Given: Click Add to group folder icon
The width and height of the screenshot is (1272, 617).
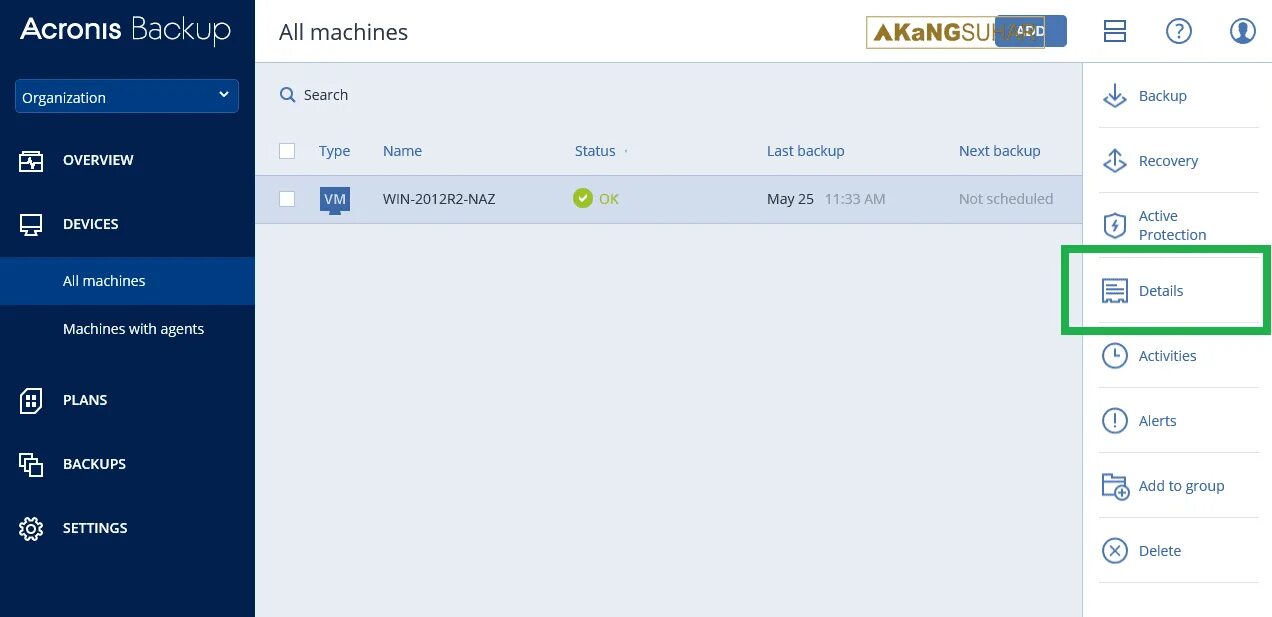Looking at the screenshot, I should (1114, 486).
